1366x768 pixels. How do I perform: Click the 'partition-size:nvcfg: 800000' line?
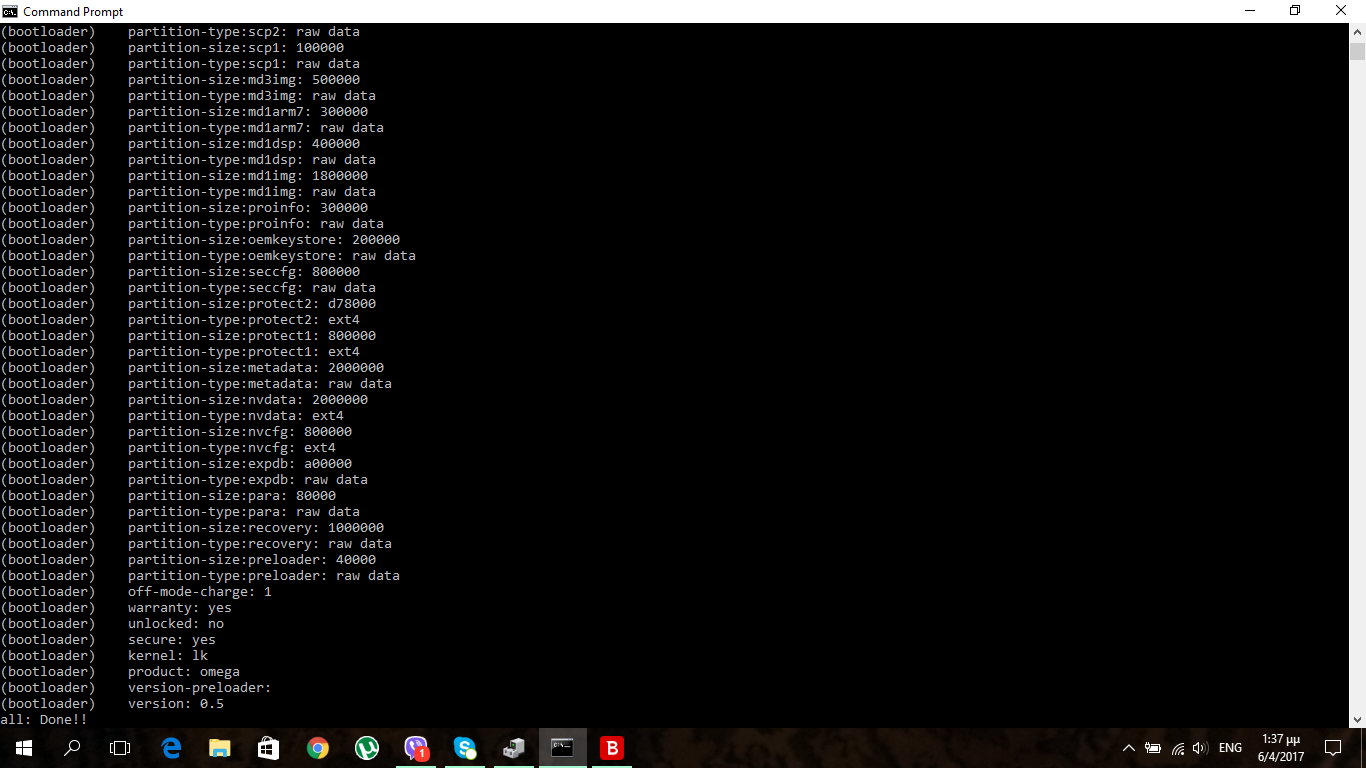[240, 432]
